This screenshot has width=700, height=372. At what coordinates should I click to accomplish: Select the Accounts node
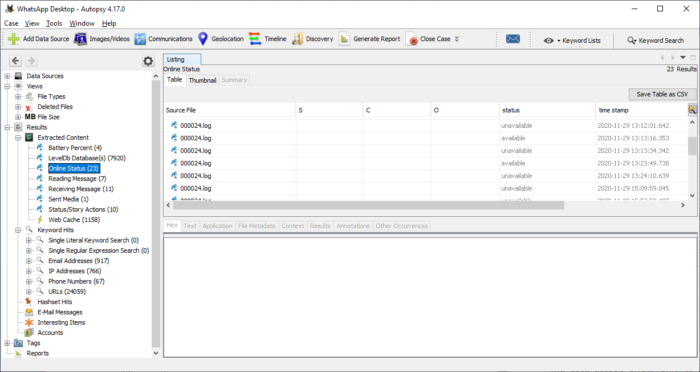(50, 333)
